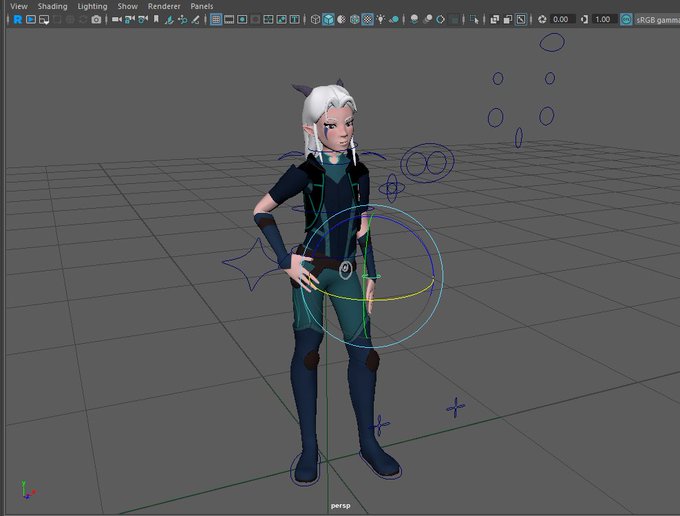680x516 pixels.
Task: Click the gamma value field 1.00
Action: click(604, 20)
